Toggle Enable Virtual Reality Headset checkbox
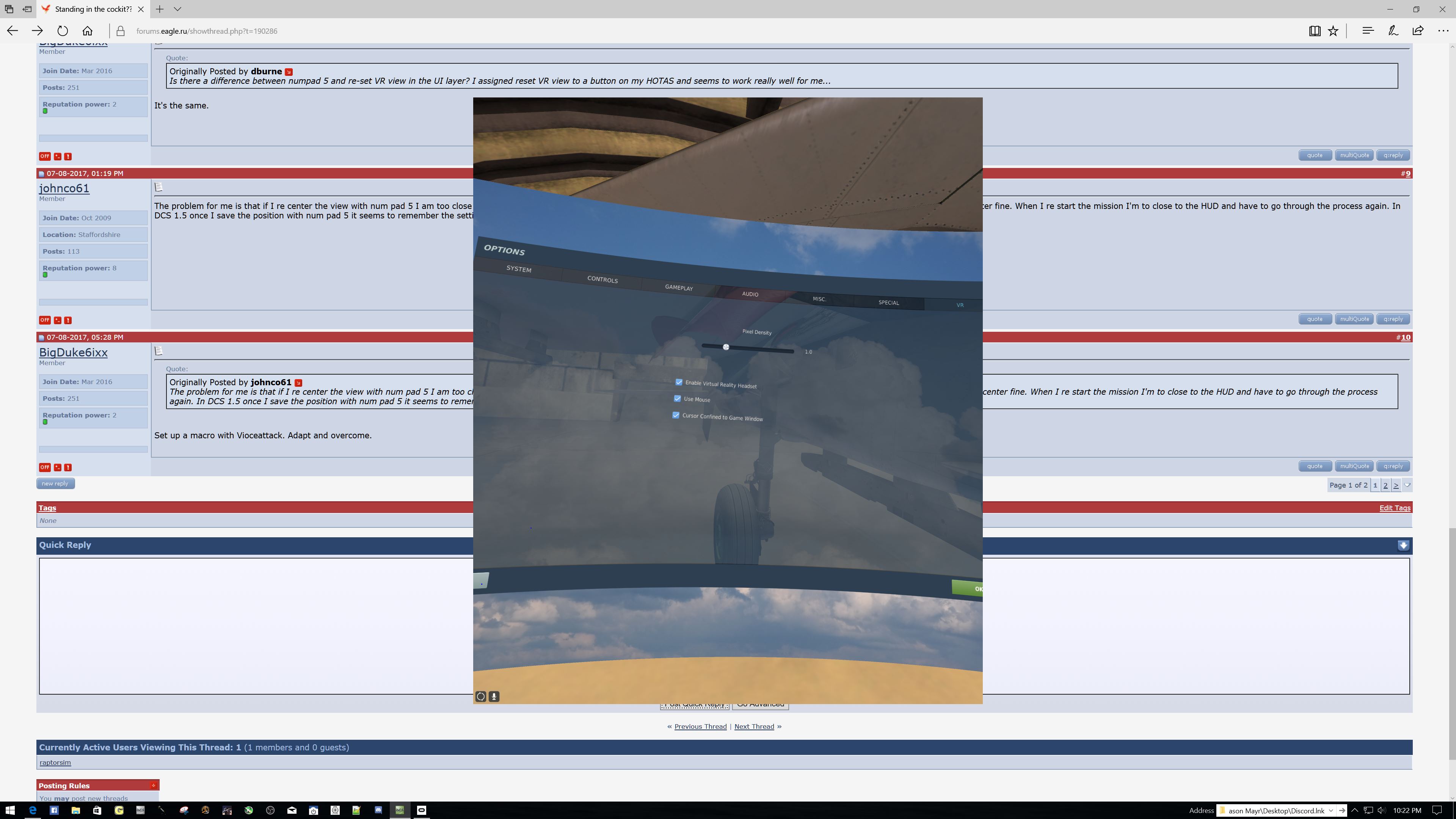The image size is (1456, 819). click(679, 382)
